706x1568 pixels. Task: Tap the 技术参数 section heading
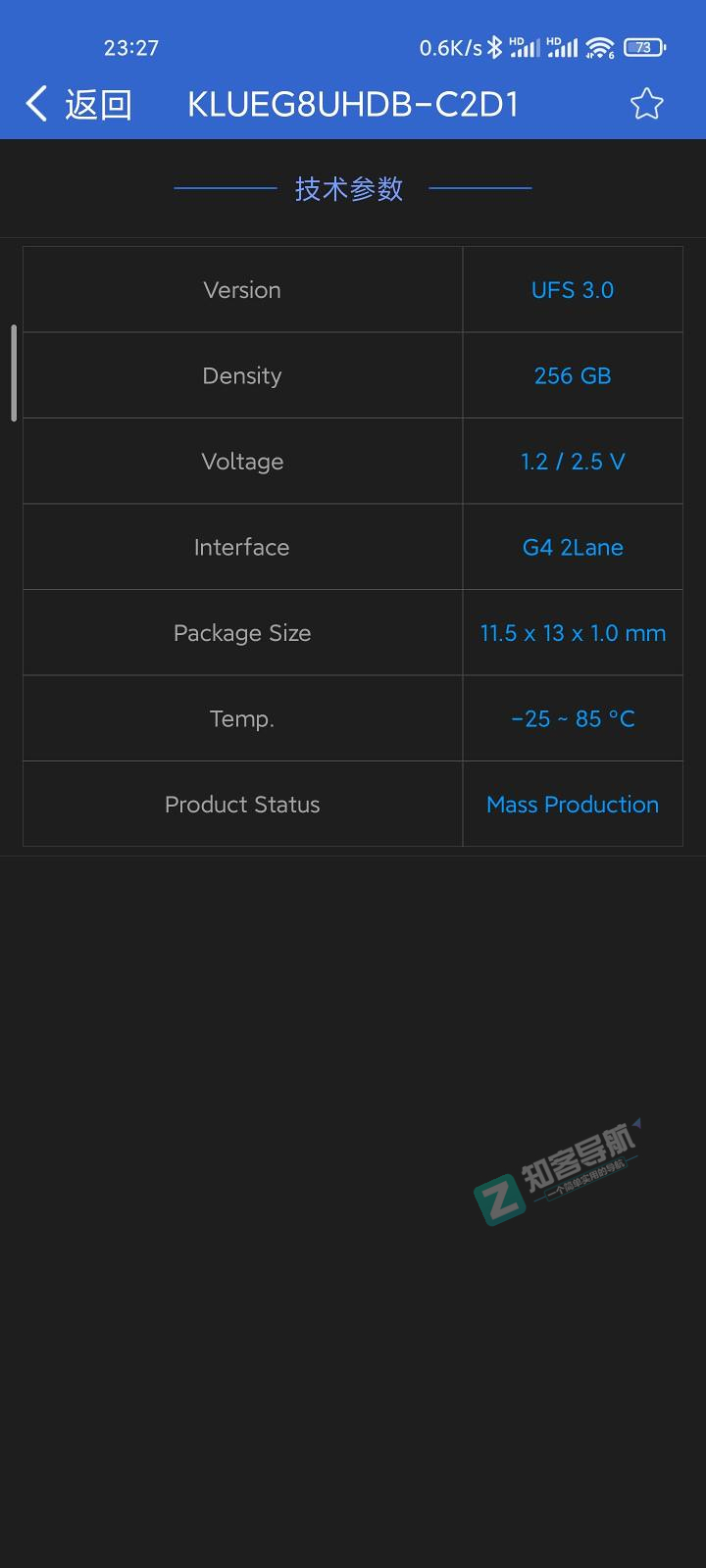349,188
